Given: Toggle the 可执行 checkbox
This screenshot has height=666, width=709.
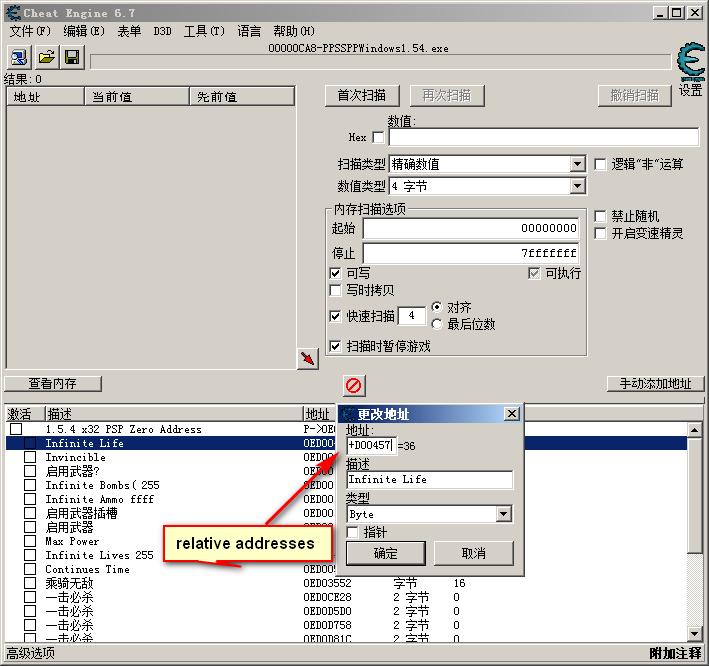Looking at the screenshot, I should (x=534, y=273).
